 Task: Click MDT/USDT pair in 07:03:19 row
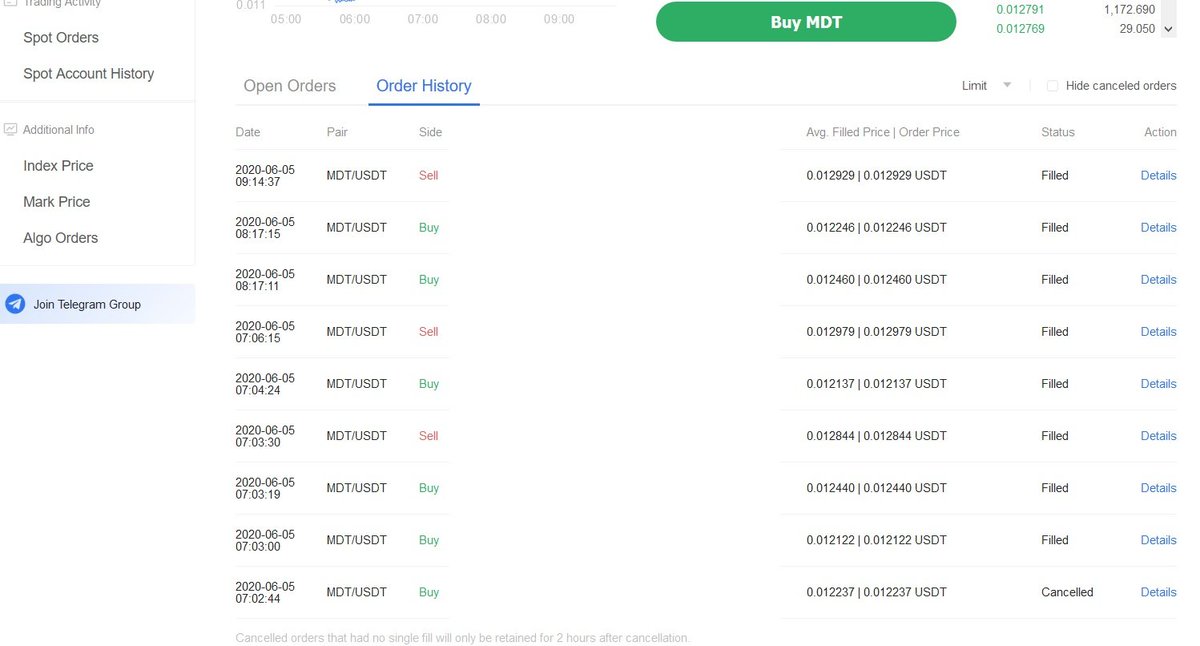(x=356, y=488)
